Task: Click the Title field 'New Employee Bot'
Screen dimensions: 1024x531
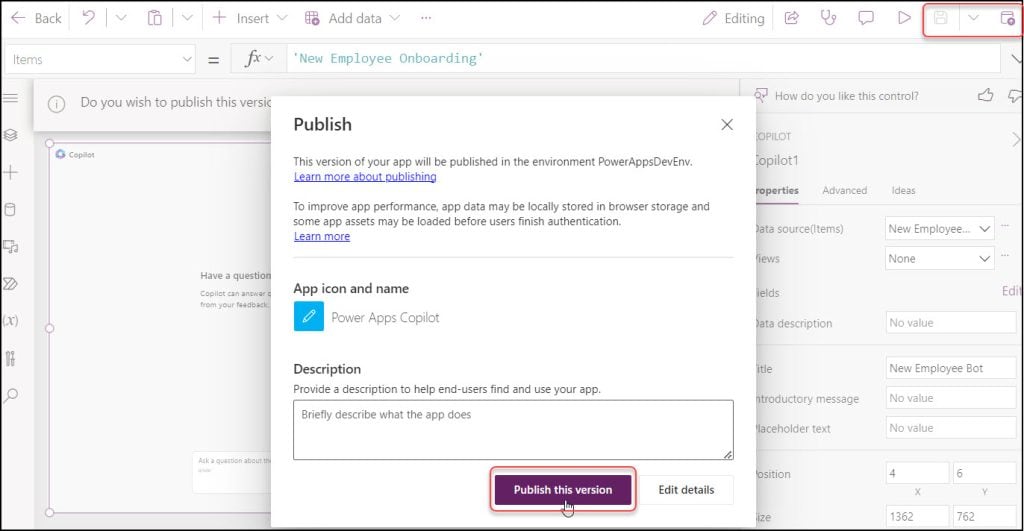Action: coord(951,368)
